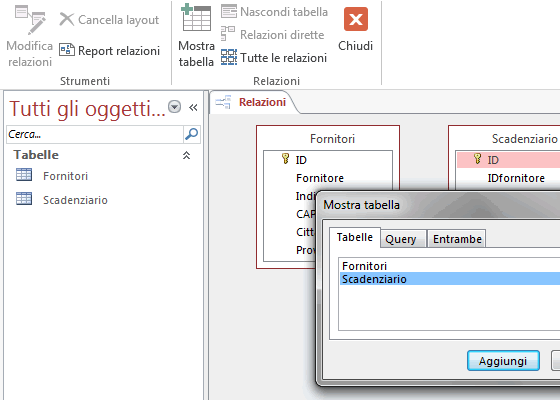Open Report relazioni
The image size is (560, 400).
click(x=109, y=50)
